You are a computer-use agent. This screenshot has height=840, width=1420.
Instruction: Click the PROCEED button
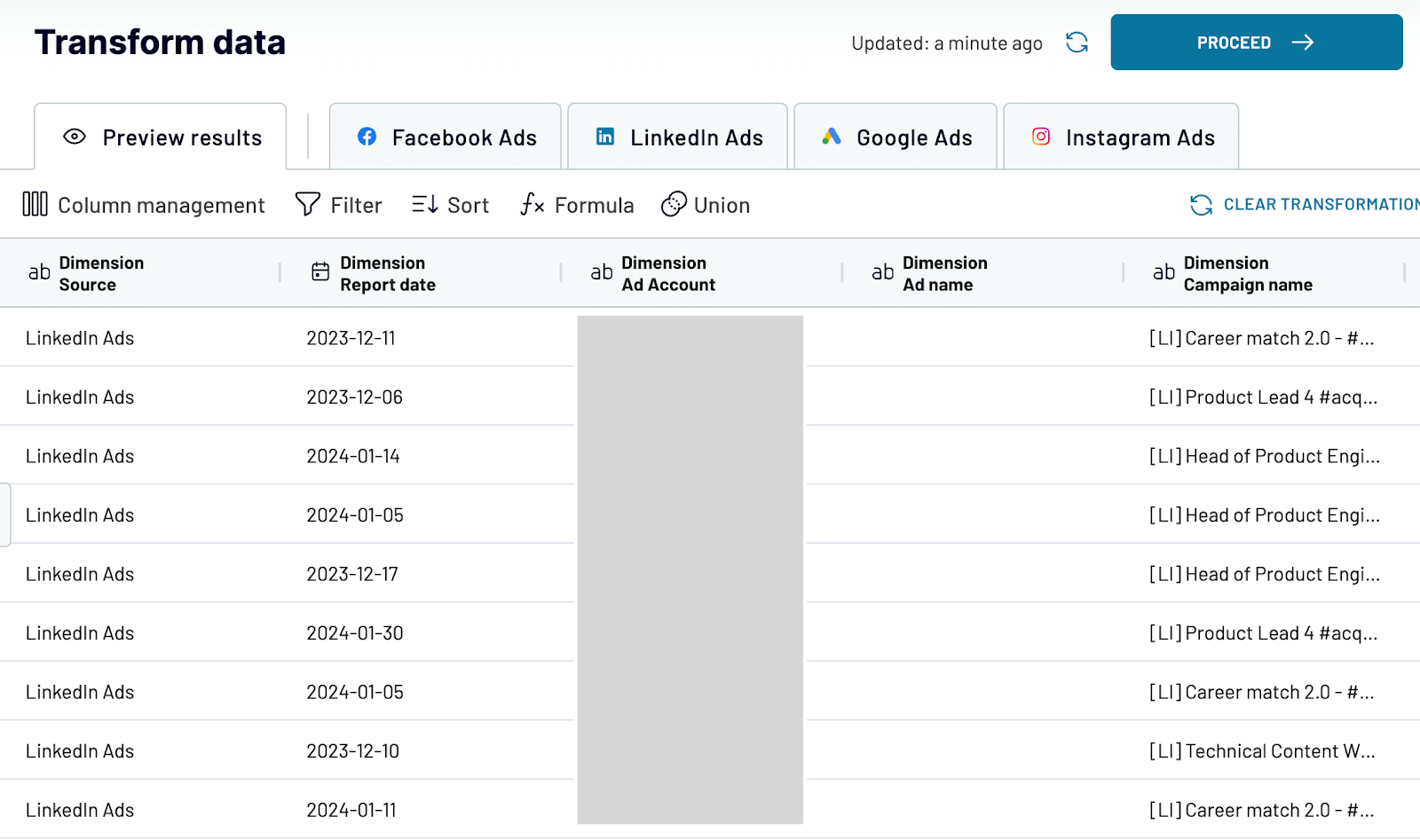[x=1257, y=43]
